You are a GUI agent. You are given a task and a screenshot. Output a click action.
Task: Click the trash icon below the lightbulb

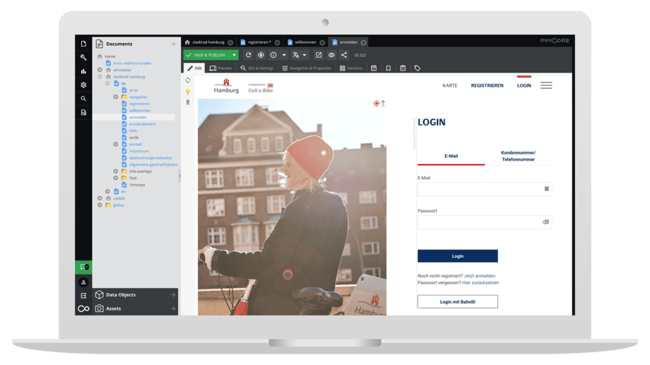[188, 102]
